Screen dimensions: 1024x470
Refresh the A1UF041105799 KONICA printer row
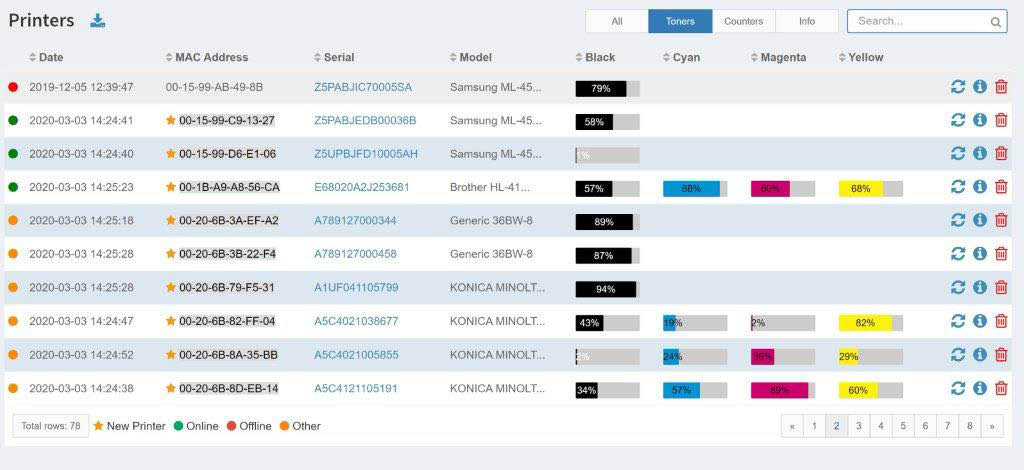point(958,288)
